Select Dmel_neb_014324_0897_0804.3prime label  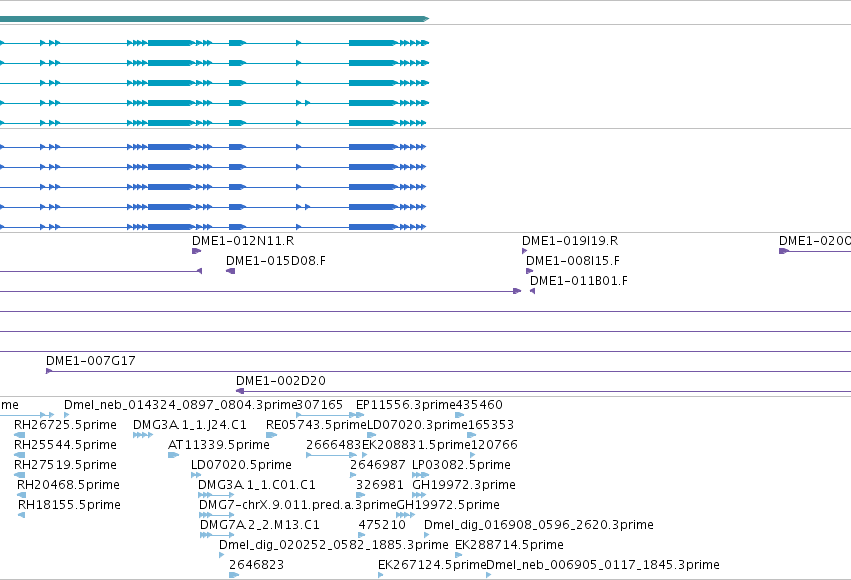click(180, 405)
